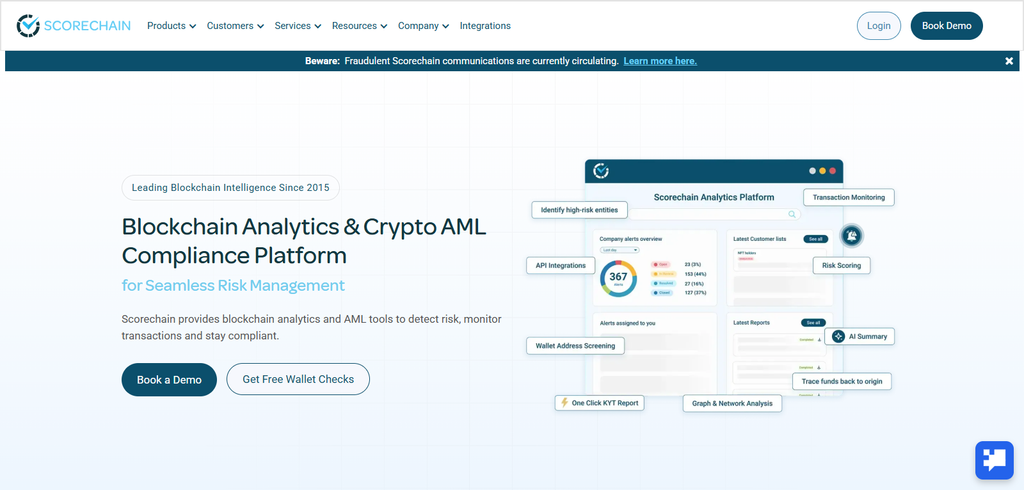Click the Graph & Network Analysis label
This screenshot has width=1024, height=490.
pyautogui.click(x=732, y=403)
